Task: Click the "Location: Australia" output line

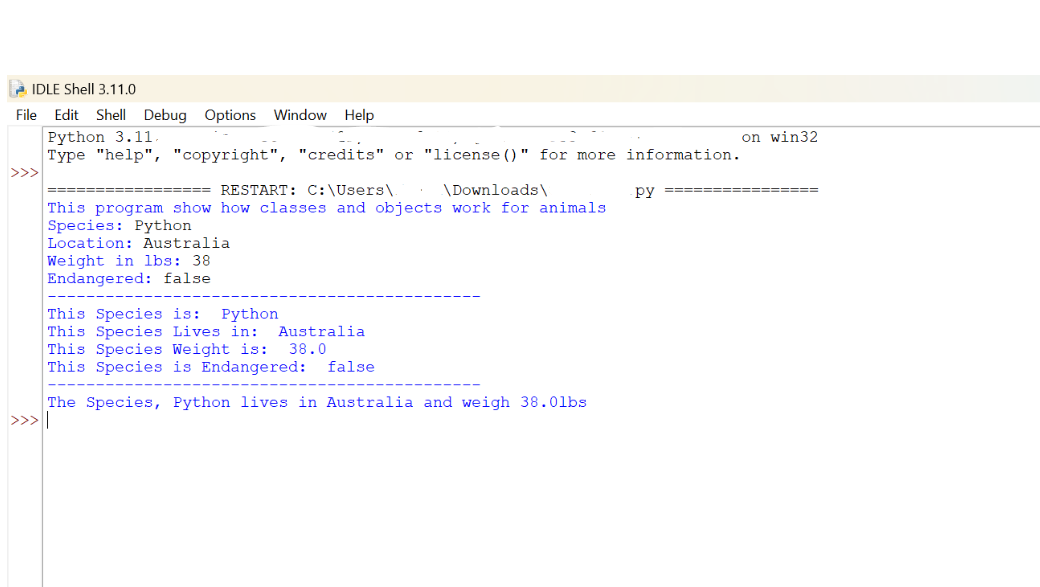Action: (x=138, y=243)
